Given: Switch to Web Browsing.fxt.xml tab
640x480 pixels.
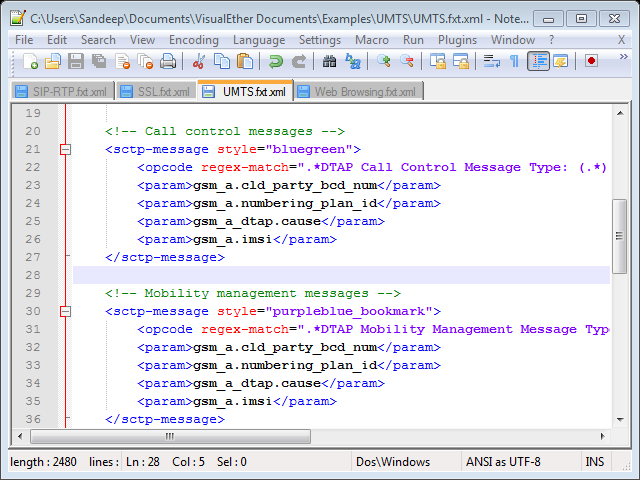Looking at the screenshot, I should pos(358,91).
